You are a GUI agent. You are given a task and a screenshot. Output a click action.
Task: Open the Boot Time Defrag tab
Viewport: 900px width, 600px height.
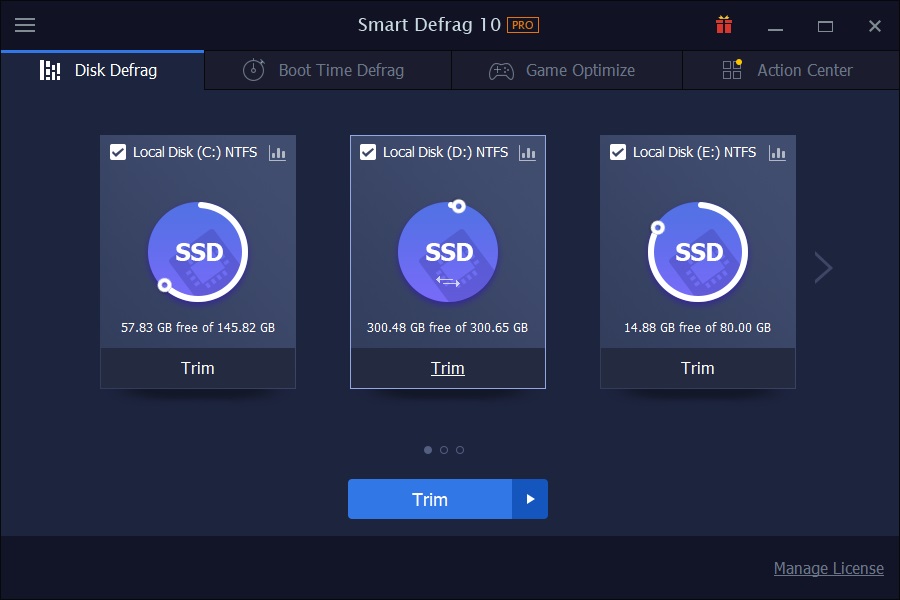tap(328, 70)
